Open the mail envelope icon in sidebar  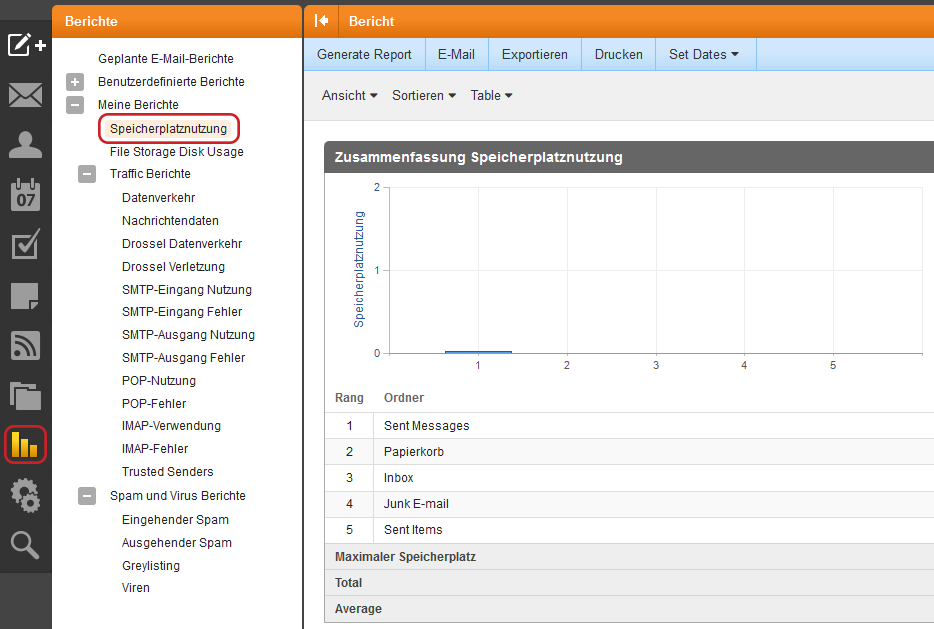click(25, 96)
